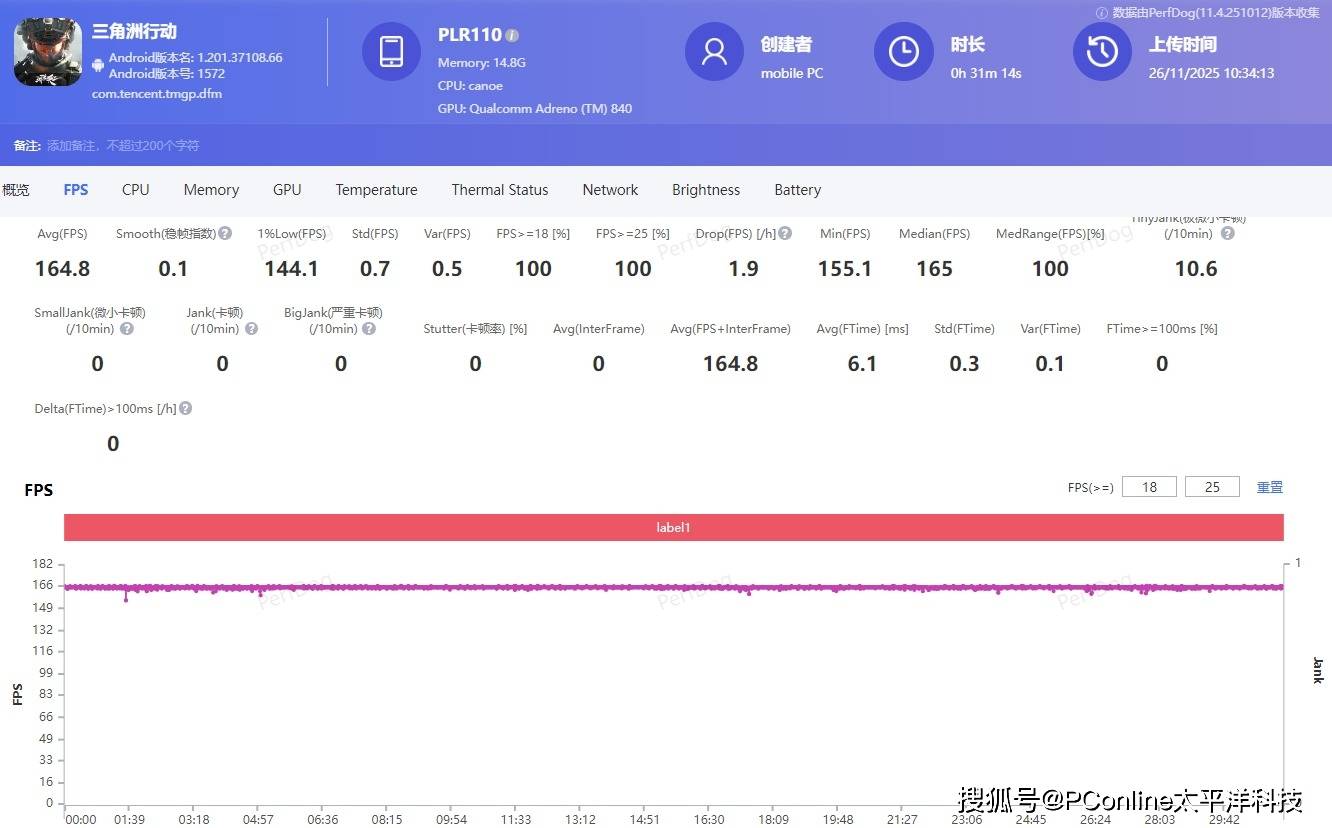The image size is (1332, 828).
Task: Click help icon beside Smooth index
Action: point(225,233)
